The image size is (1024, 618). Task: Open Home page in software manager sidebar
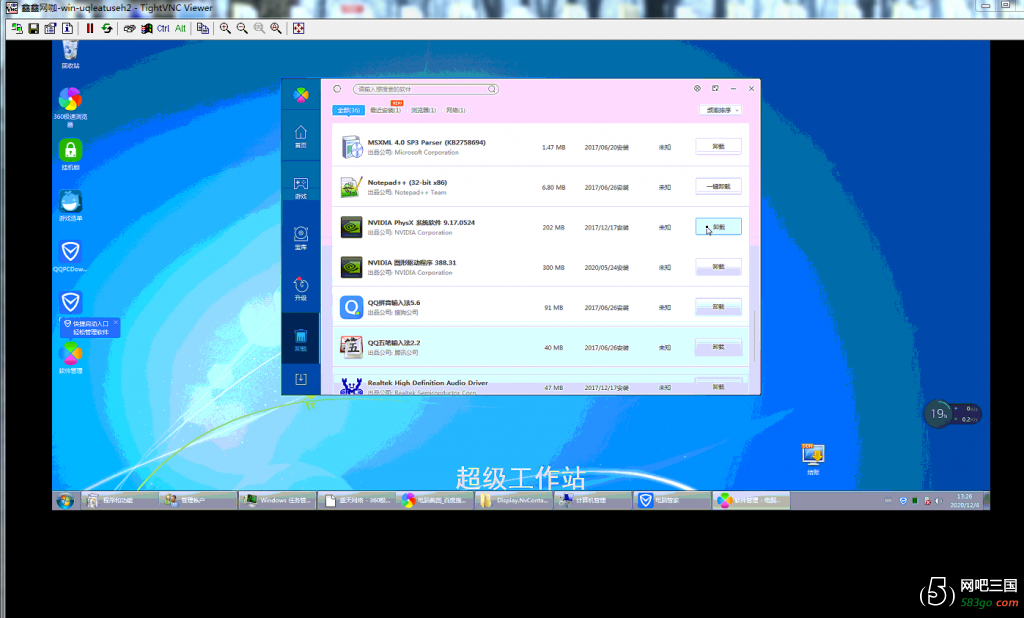300,137
